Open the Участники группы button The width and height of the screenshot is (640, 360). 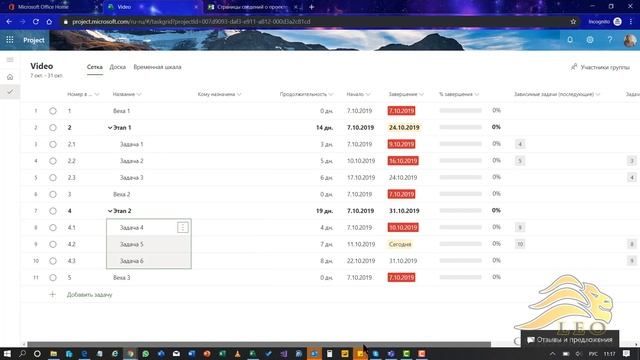[x=600, y=67]
